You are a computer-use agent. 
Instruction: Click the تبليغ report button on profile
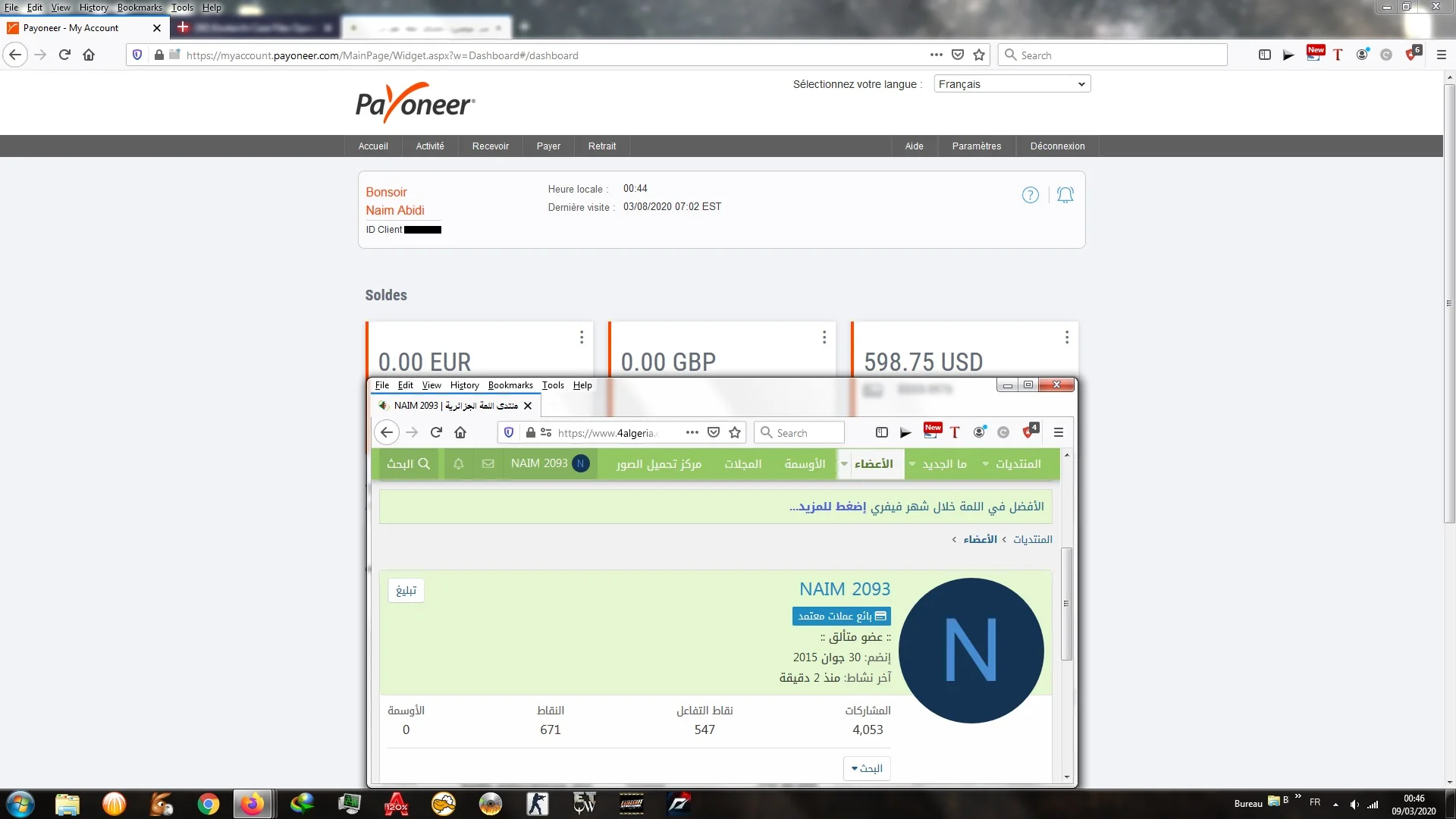point(406,590)
